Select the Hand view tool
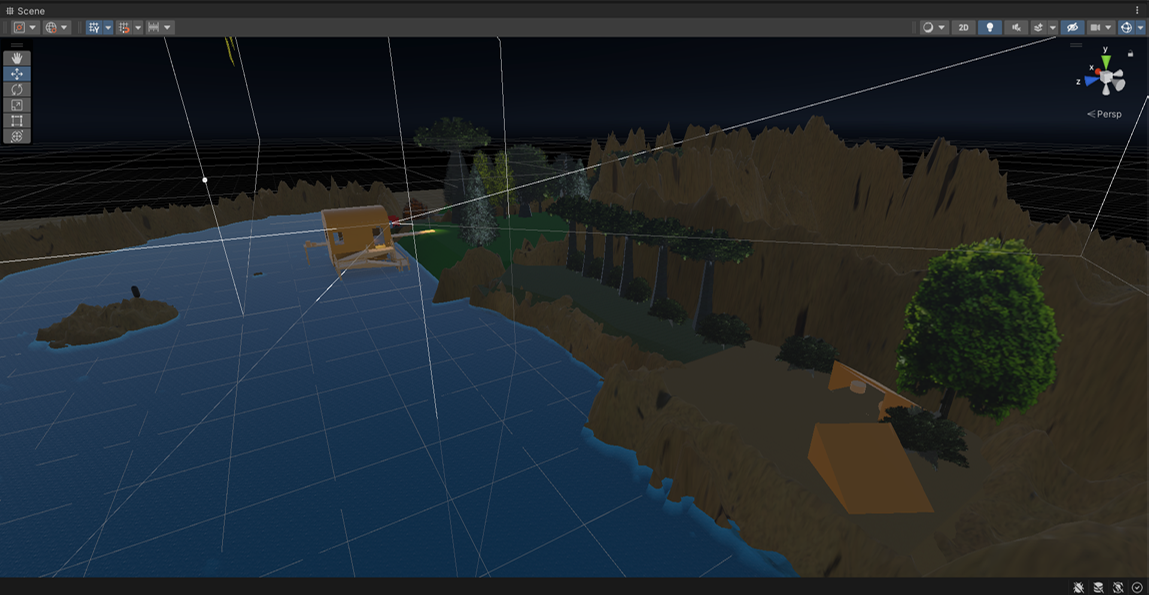Viewport: 1149px width, 595px height. click(x=17, y=58)
